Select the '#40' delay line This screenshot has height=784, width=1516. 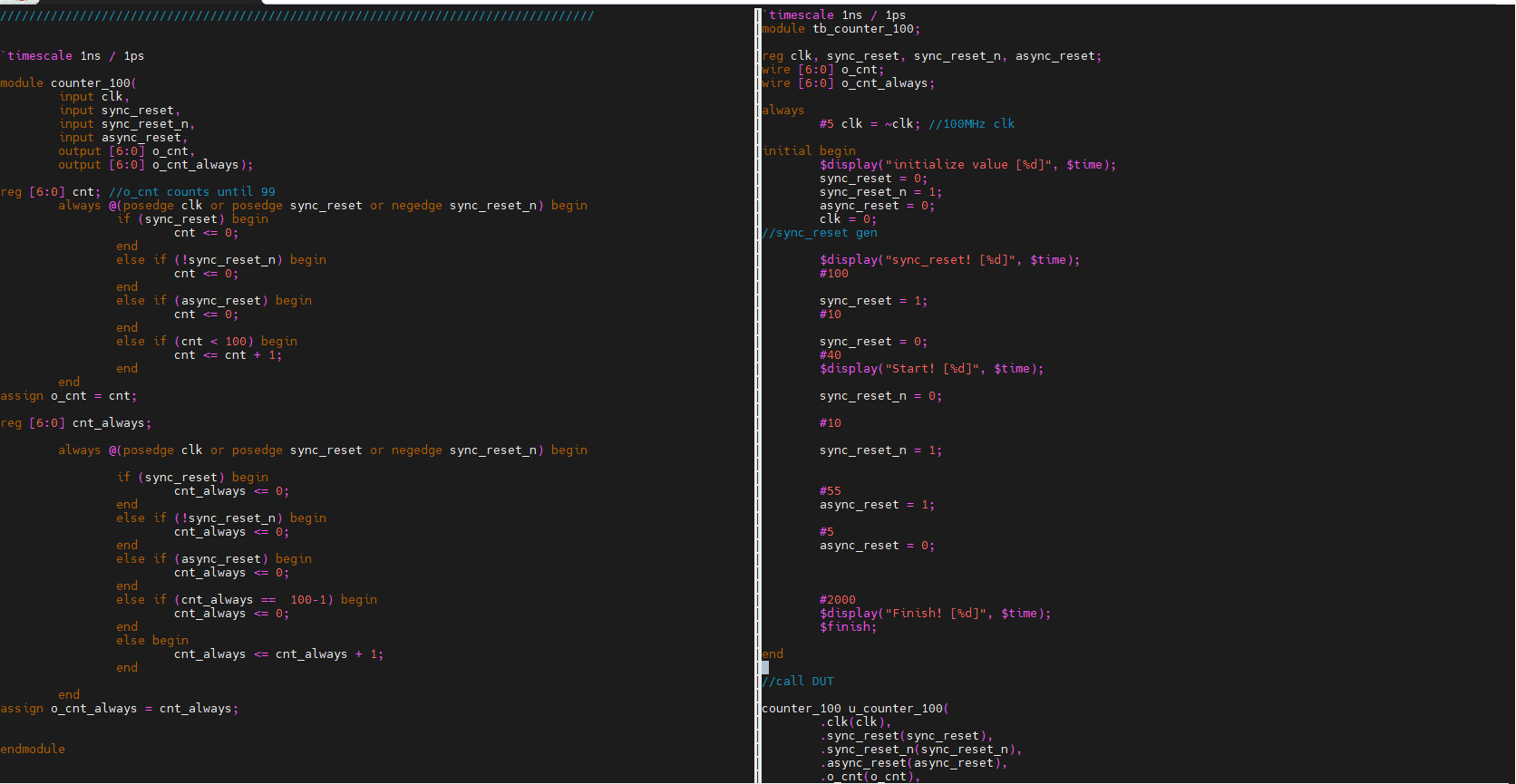pos(831,355)
